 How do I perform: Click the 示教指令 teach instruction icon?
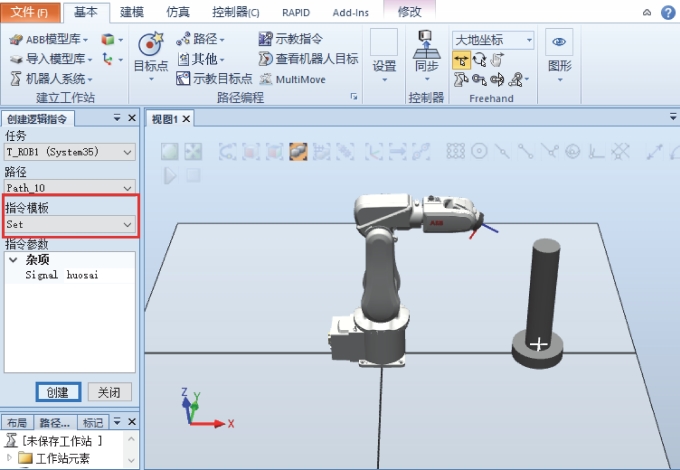tap(266, 39)
